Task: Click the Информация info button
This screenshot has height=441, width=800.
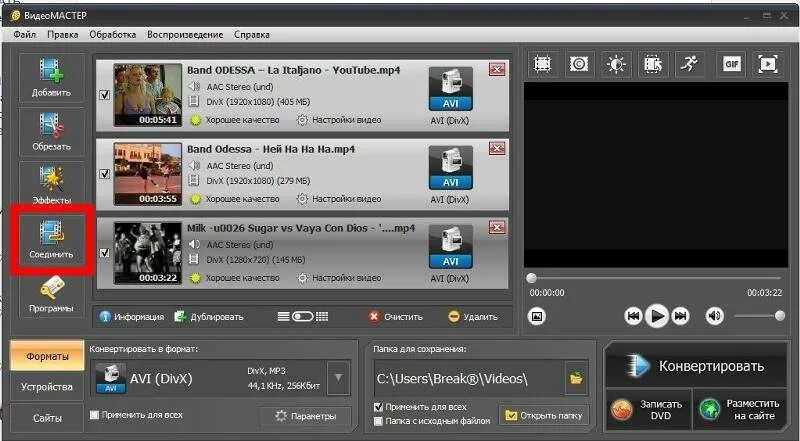Action: (x=132, y=316)
